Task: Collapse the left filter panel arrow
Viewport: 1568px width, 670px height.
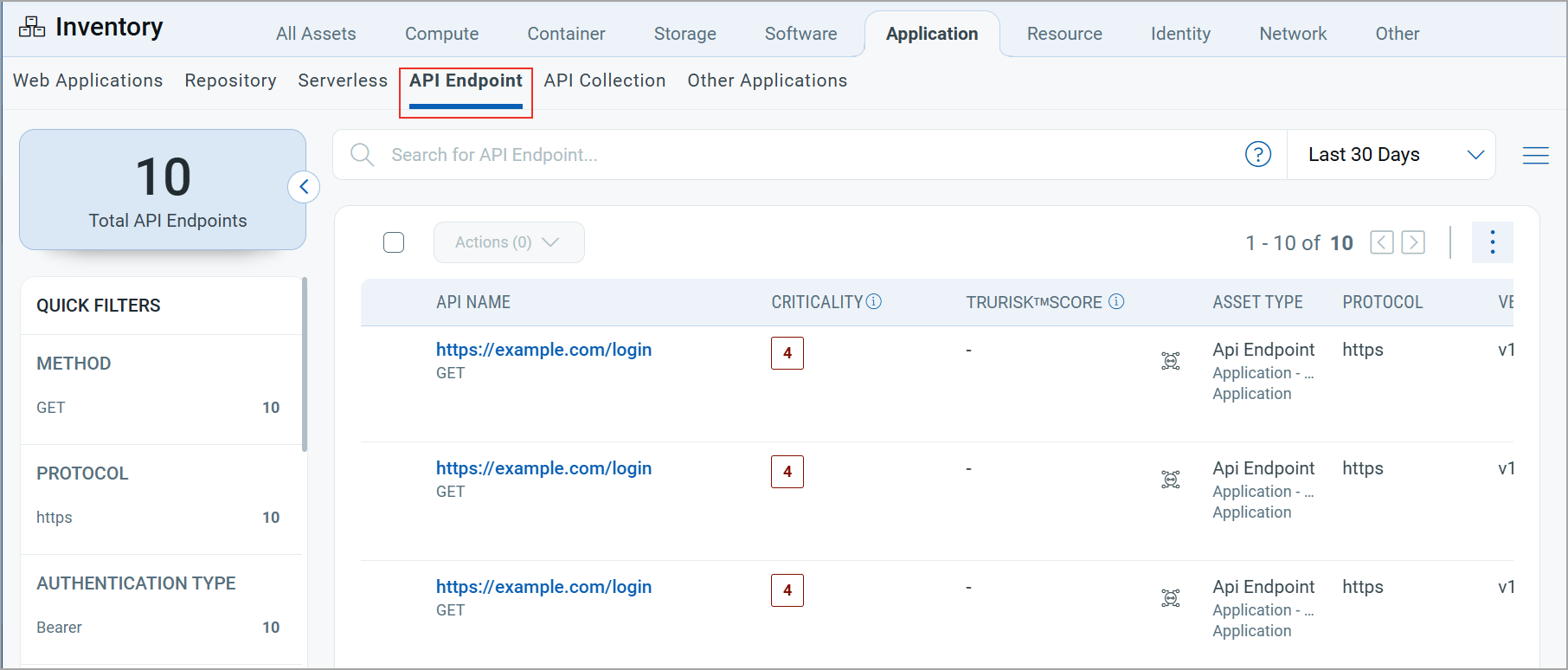Action: coord(304,187)
